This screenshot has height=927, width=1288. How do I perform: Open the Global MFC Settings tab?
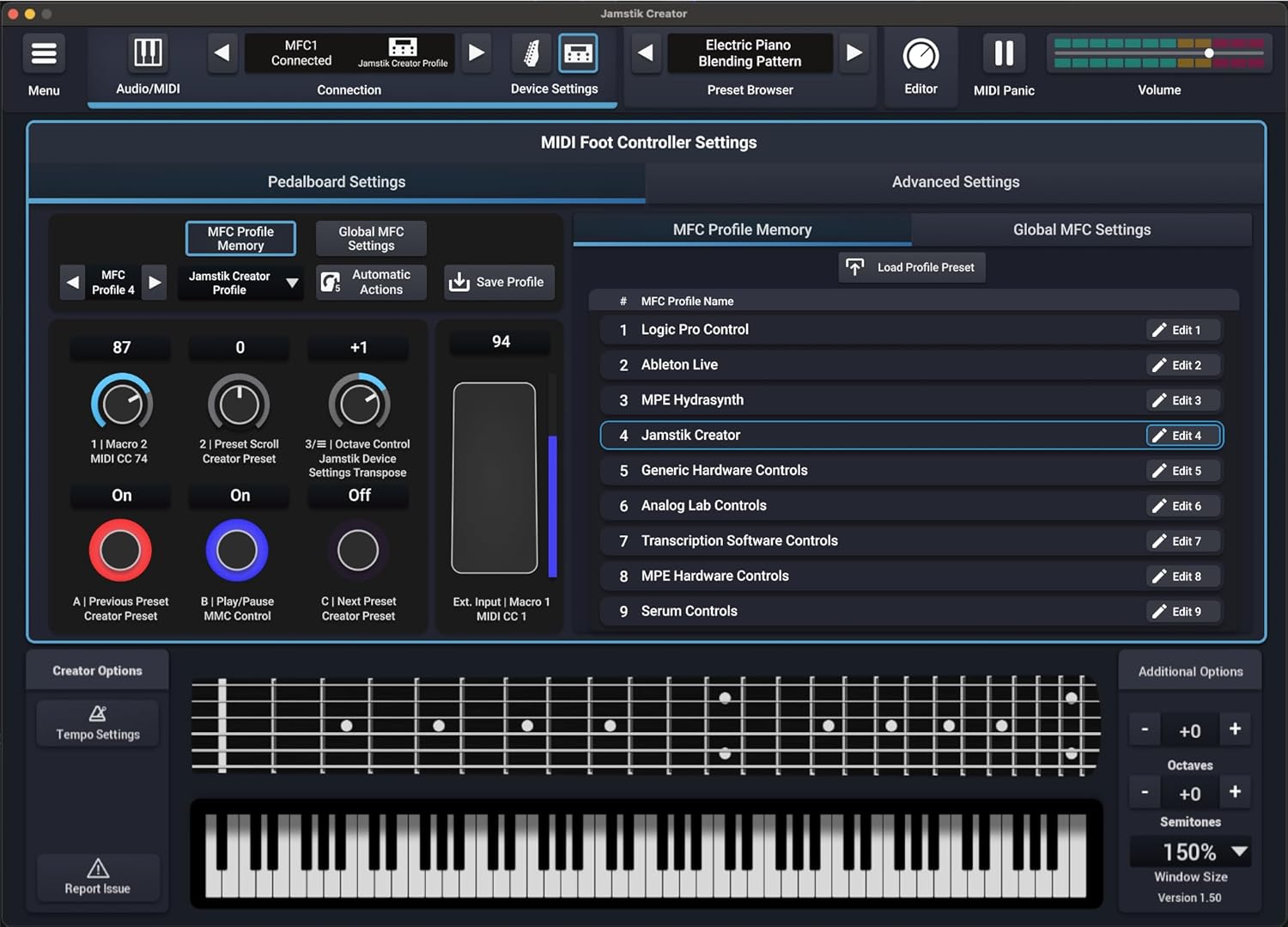[x=1082, y=229]
